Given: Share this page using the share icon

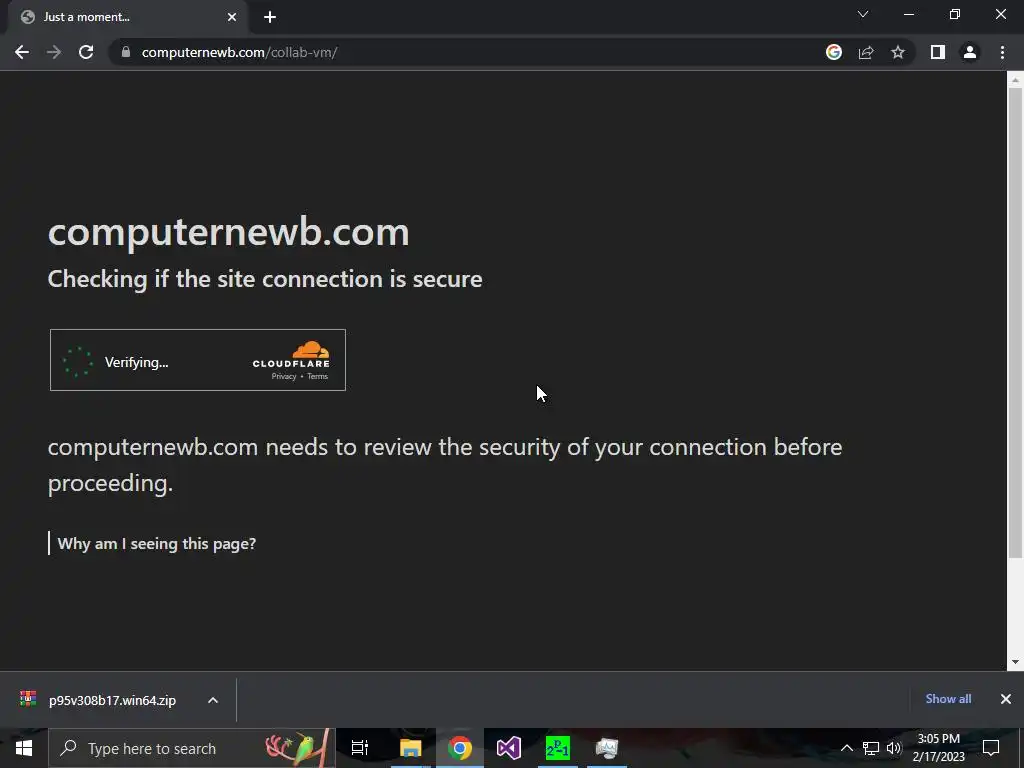Looking at the screenshot, I should pos(866,52).
